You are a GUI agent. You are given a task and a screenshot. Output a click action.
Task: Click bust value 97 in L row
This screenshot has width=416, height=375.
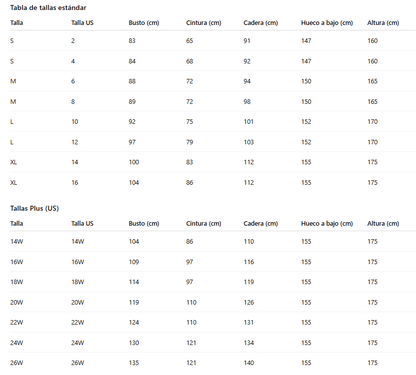coord(132,142)
